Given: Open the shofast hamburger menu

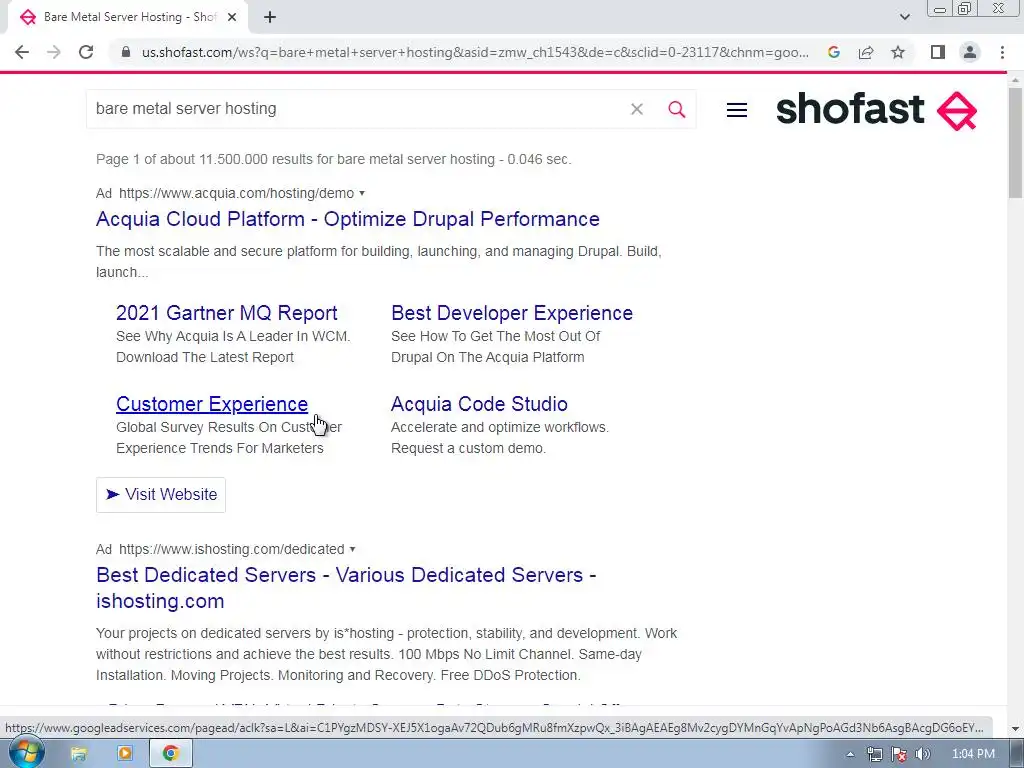Looking at the screenshot, I should coord(737,110).
